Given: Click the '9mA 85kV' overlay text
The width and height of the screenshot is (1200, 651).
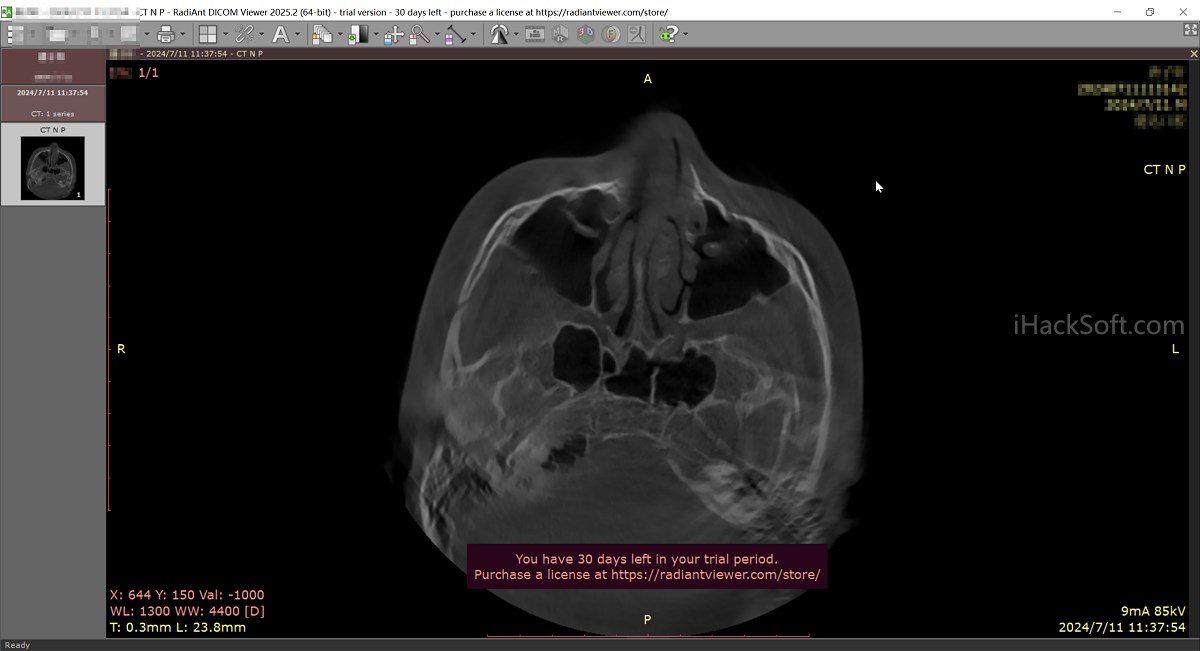Looking at the screenshot, I should pyautogui.click(x=1153, y=610).
